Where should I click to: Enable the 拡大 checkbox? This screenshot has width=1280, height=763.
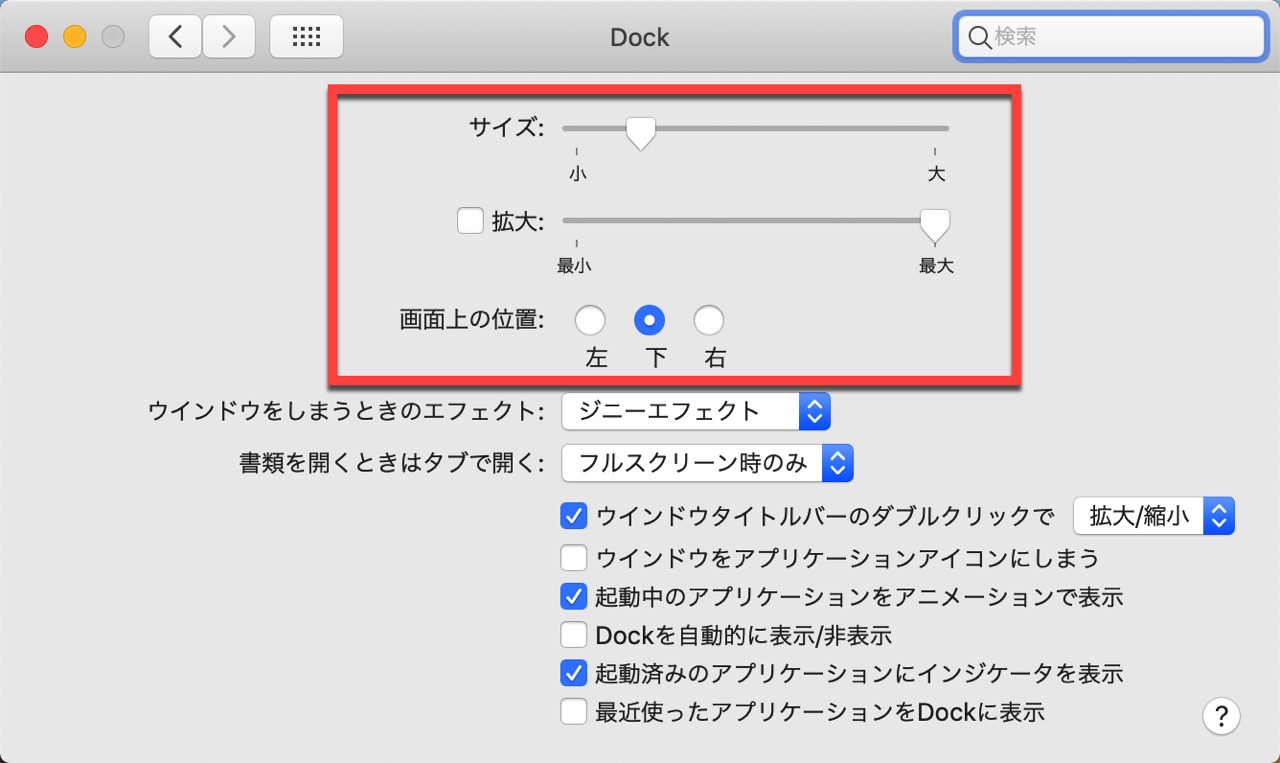tap(470, 220)
